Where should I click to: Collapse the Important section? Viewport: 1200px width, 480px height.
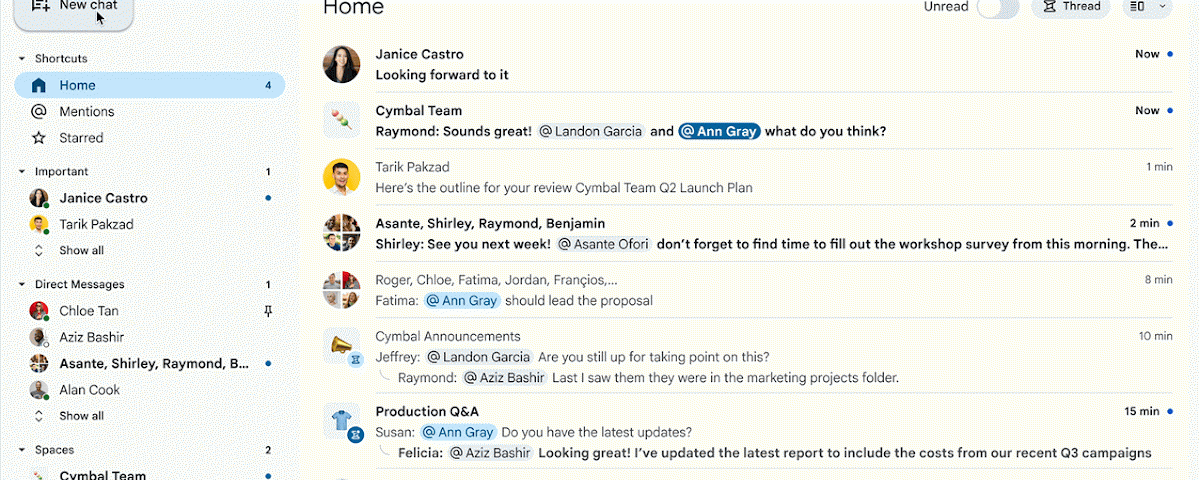pyautogui.click(x=22, y=172)
